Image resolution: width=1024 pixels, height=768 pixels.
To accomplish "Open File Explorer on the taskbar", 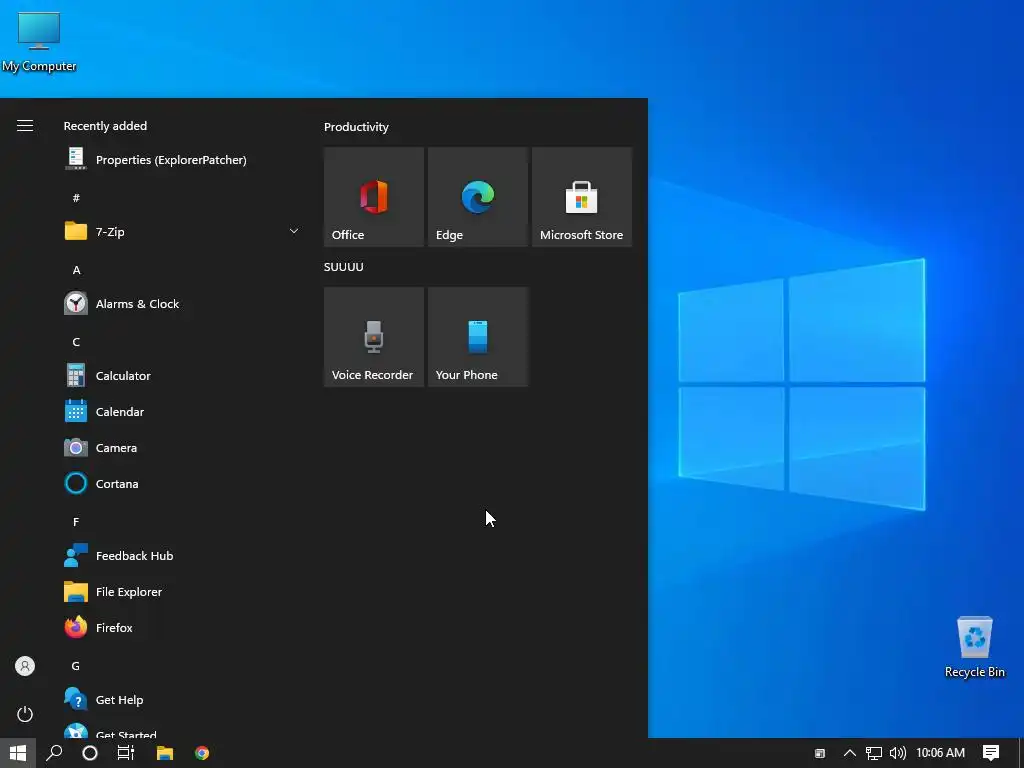I will click(165, 753).
